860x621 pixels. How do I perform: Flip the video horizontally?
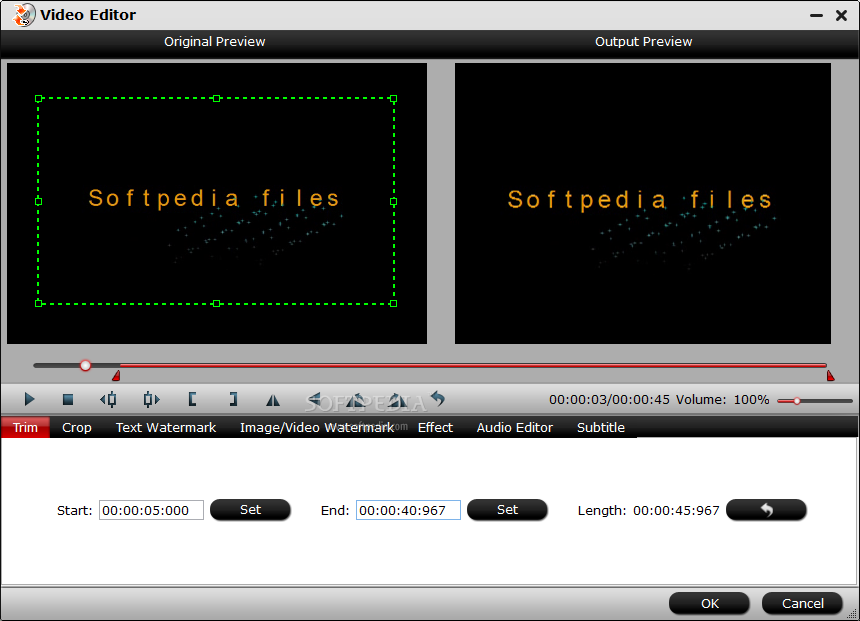point(273,400)
